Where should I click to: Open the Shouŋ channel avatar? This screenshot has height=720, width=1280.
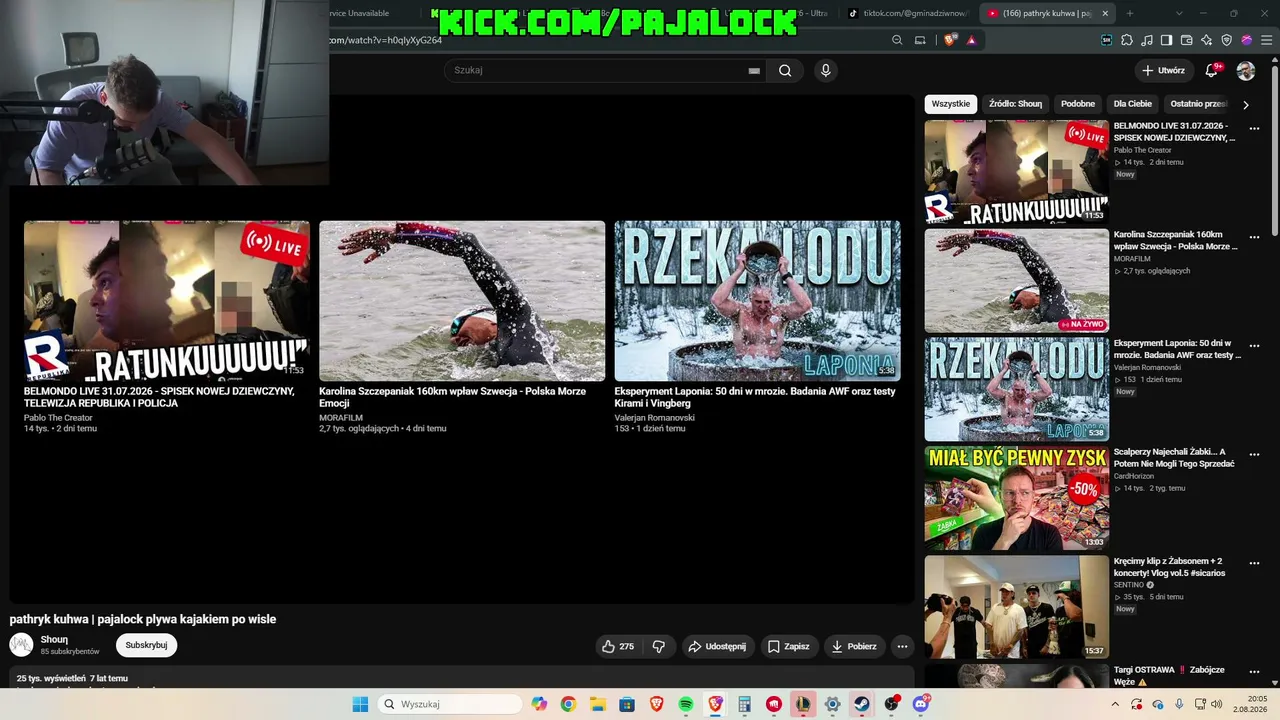[21, 645]
